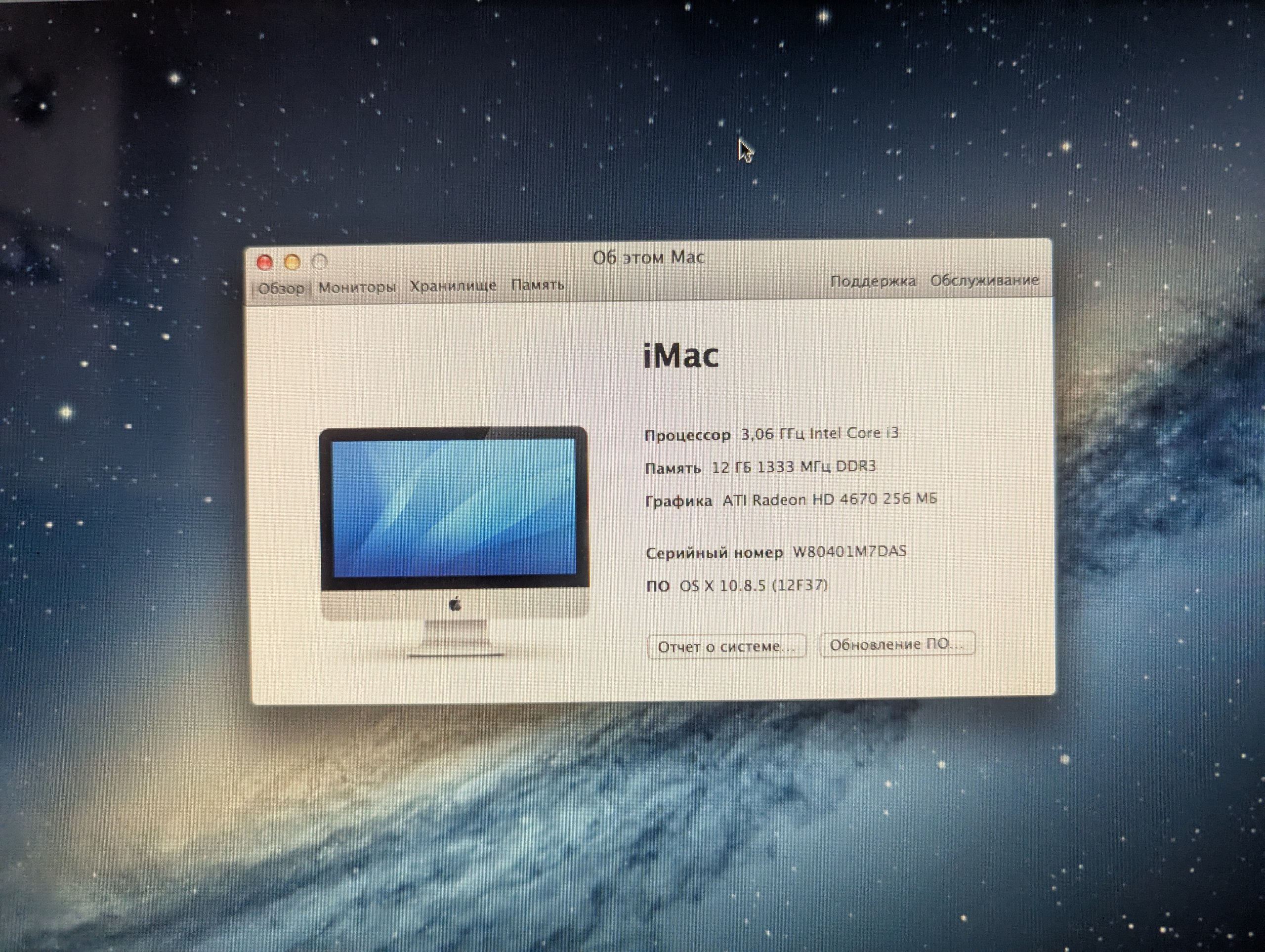
Task: Open the Память tab
Action: pyautogui.click(x=538, y=285)
